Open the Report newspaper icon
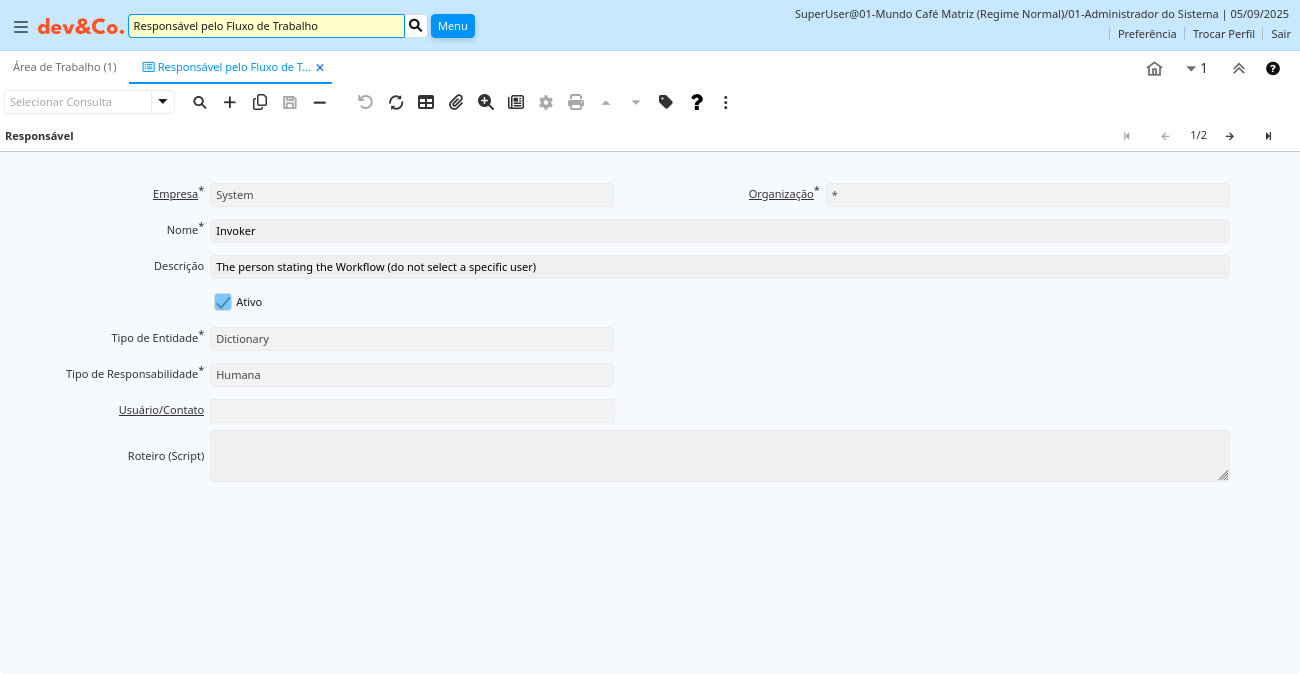Screen dimensions: 1300x674 point(516,102)
